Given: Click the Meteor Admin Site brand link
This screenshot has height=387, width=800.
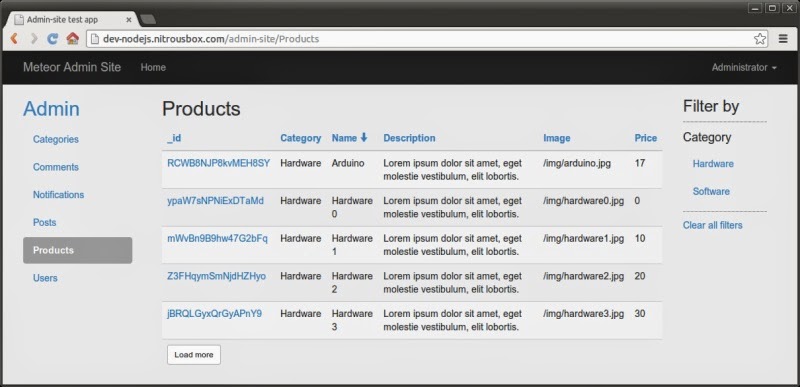Looking at the screenshot, I should point(72,67).
